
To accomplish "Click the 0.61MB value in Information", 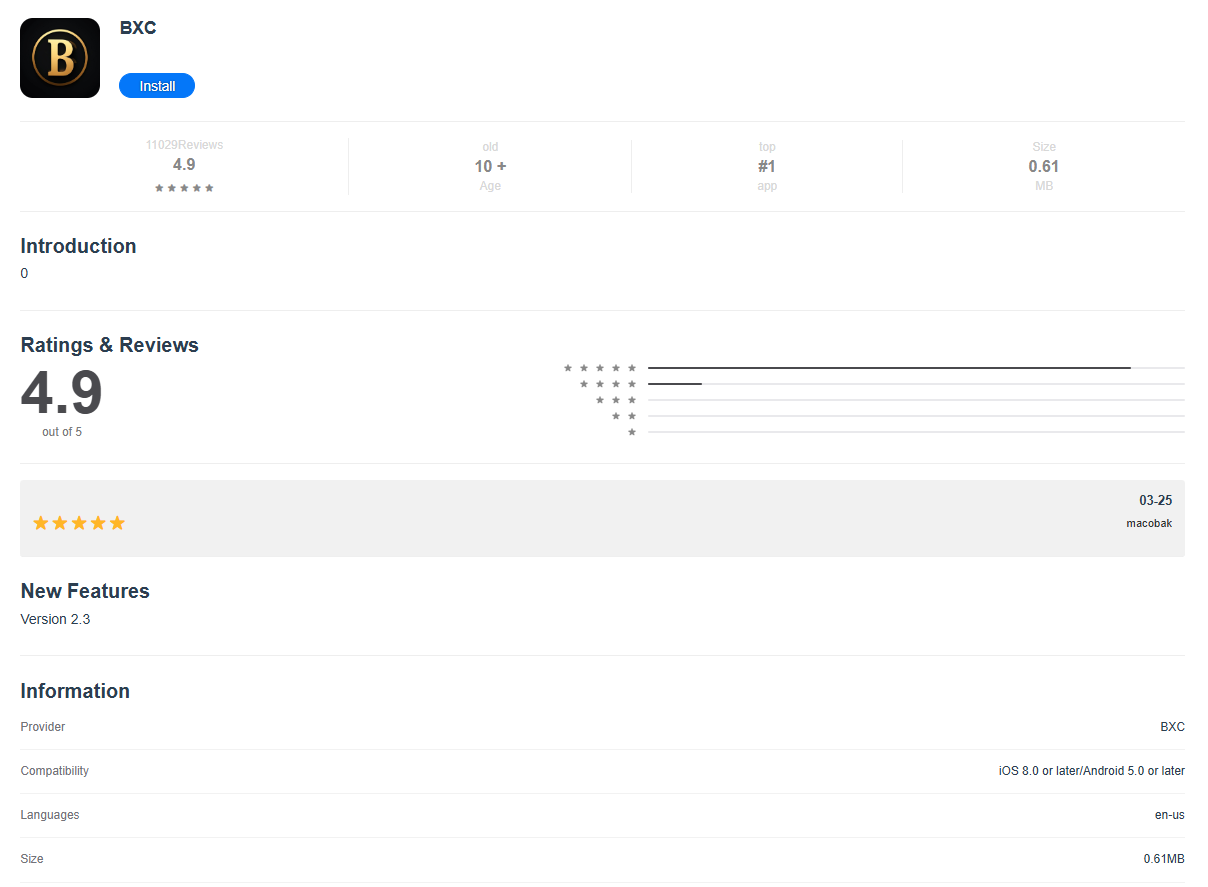I will pyautogui.click(x=1164, y=859).
